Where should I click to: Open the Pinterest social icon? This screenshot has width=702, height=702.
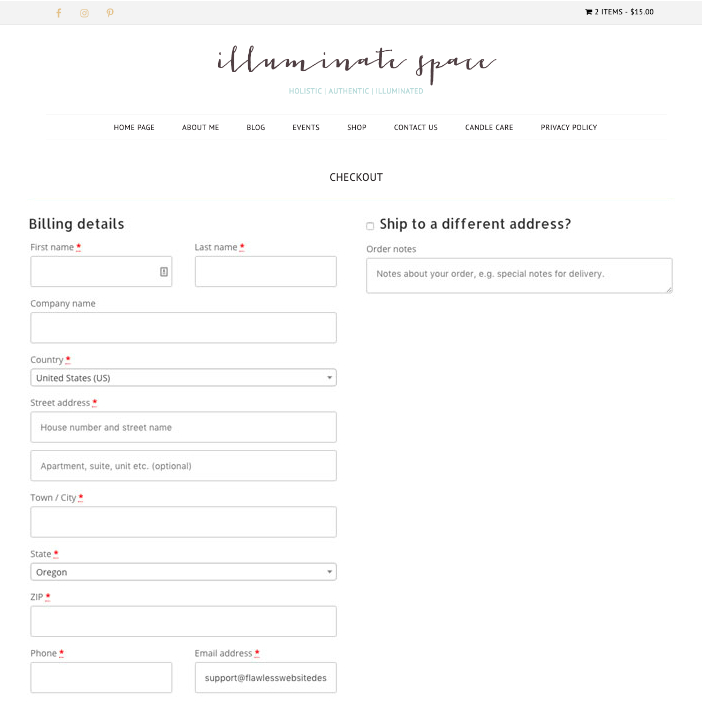pyautogui.click(x=110, y=13)
